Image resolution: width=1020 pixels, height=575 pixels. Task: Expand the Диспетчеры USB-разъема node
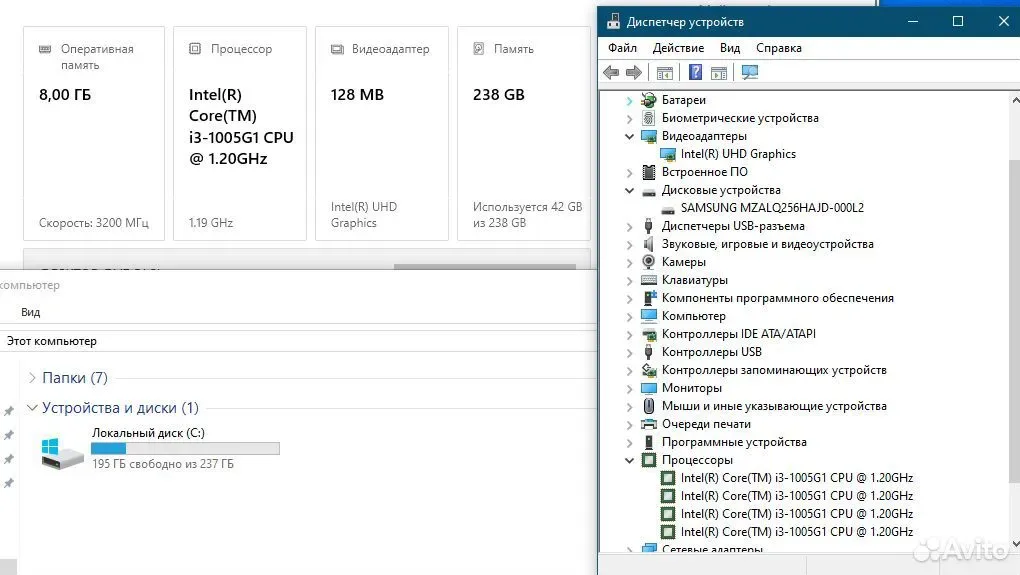click(x=629, y=227)
